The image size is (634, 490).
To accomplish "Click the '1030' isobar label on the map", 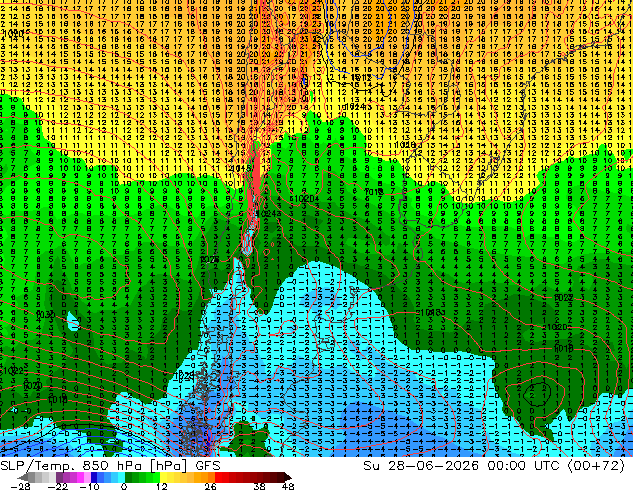I will (x=45, y=315).
